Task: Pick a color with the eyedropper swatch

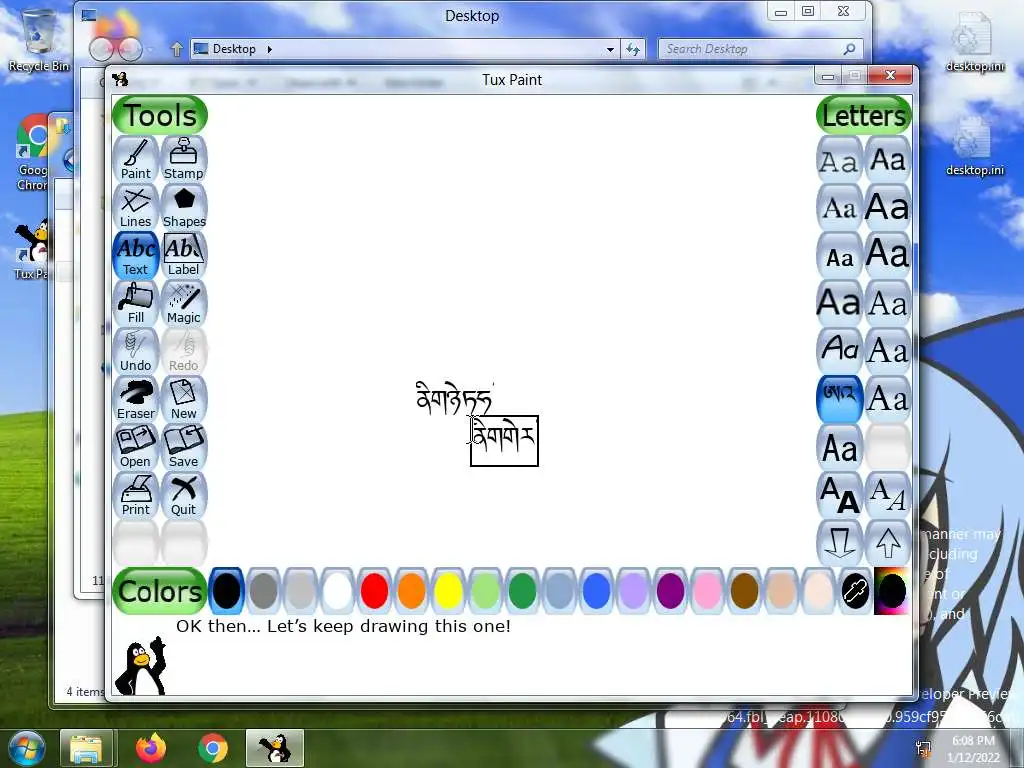Action: 855,591
